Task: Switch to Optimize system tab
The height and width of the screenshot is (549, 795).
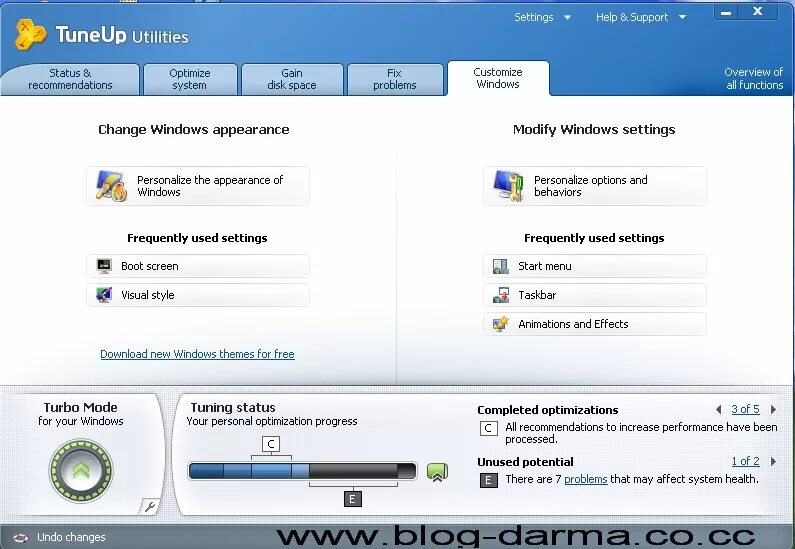Action: tap(190, 79)
